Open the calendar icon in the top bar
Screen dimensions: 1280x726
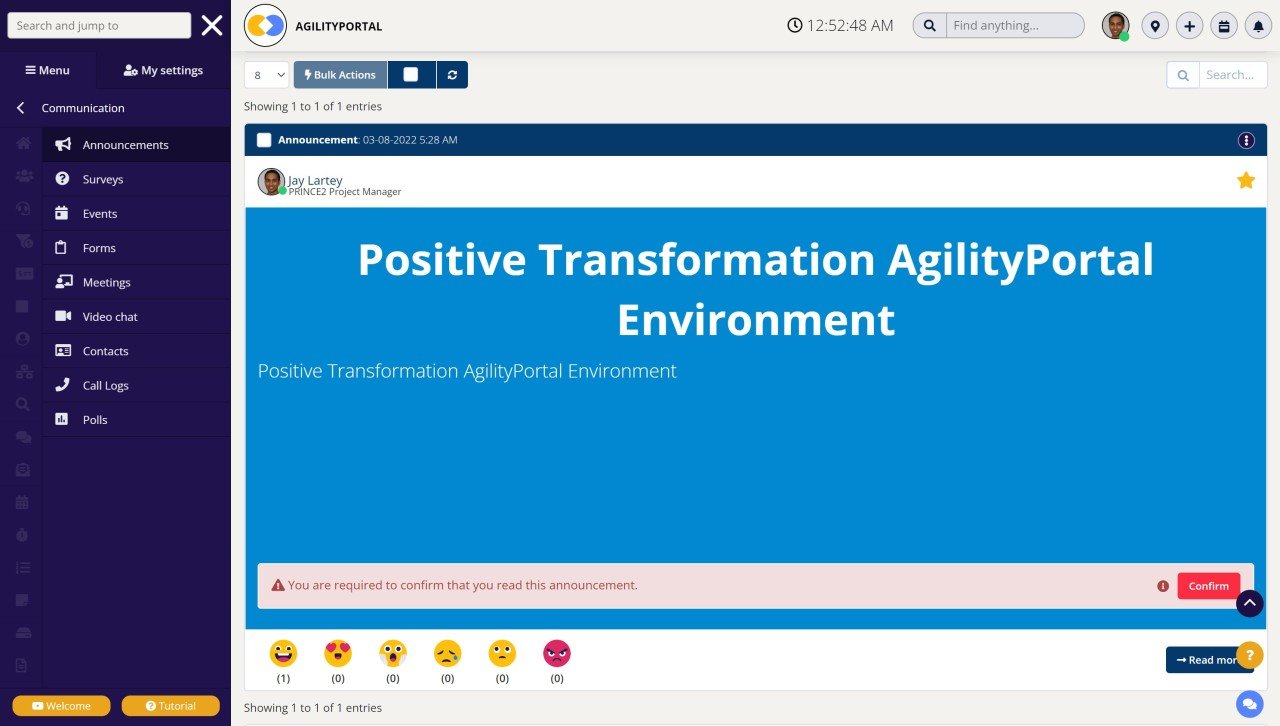1224,25
